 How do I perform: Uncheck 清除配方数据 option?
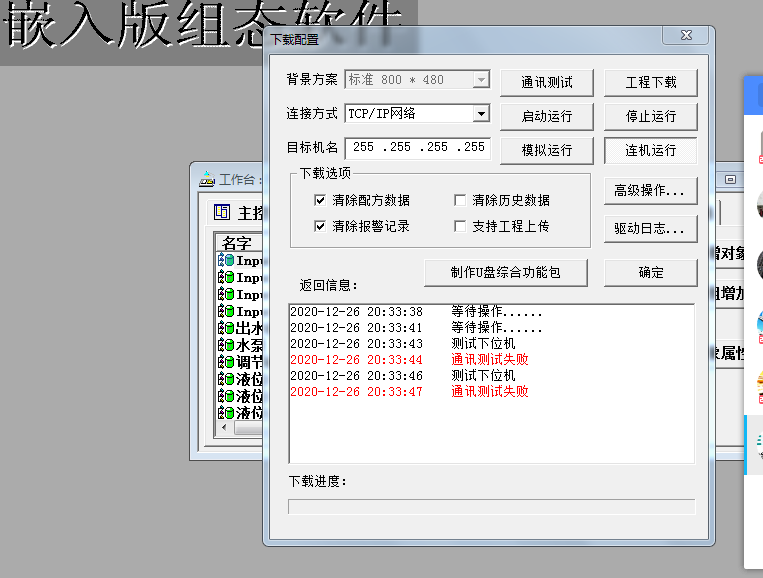click(320, 200)
